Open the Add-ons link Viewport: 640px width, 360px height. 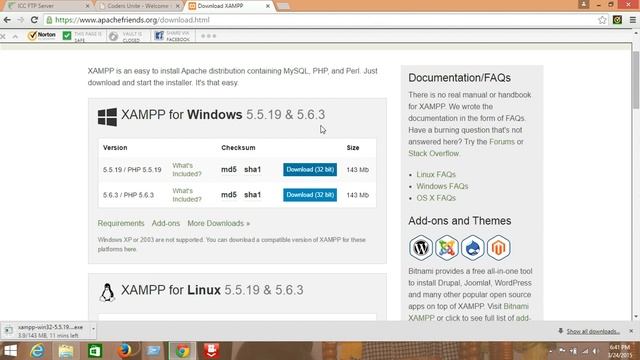tap(166, 223)
